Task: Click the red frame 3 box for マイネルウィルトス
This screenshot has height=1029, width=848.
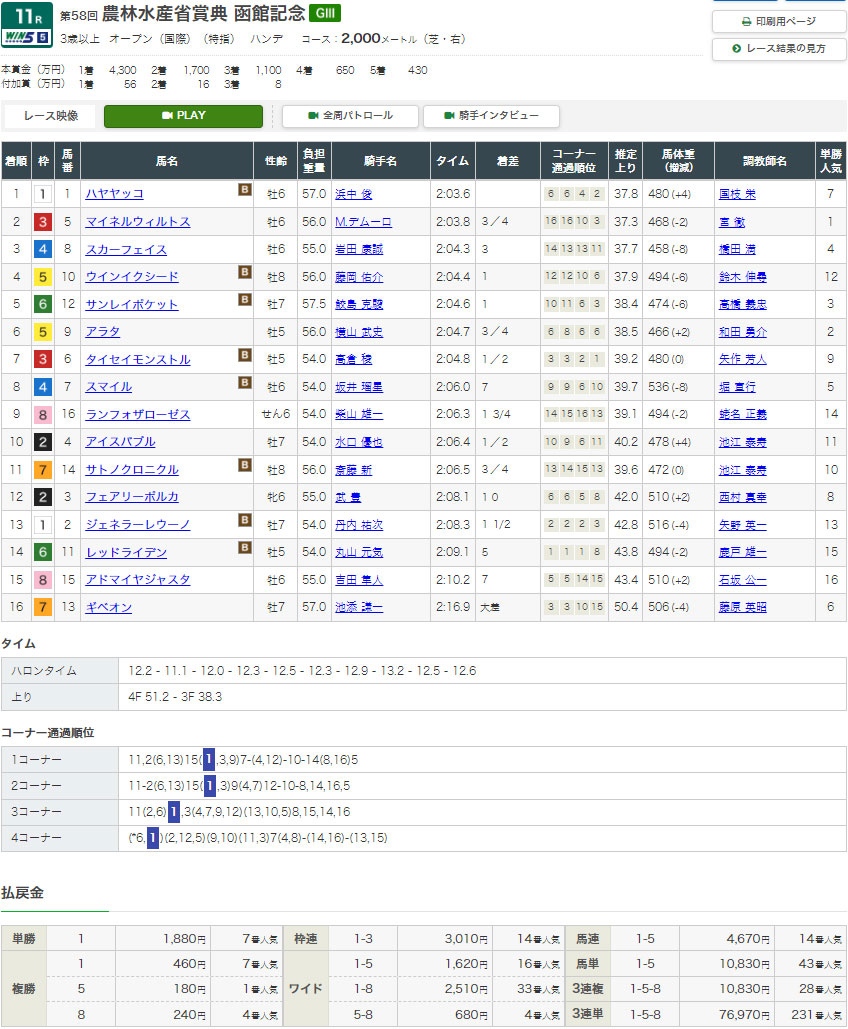Action: point(42,222)
